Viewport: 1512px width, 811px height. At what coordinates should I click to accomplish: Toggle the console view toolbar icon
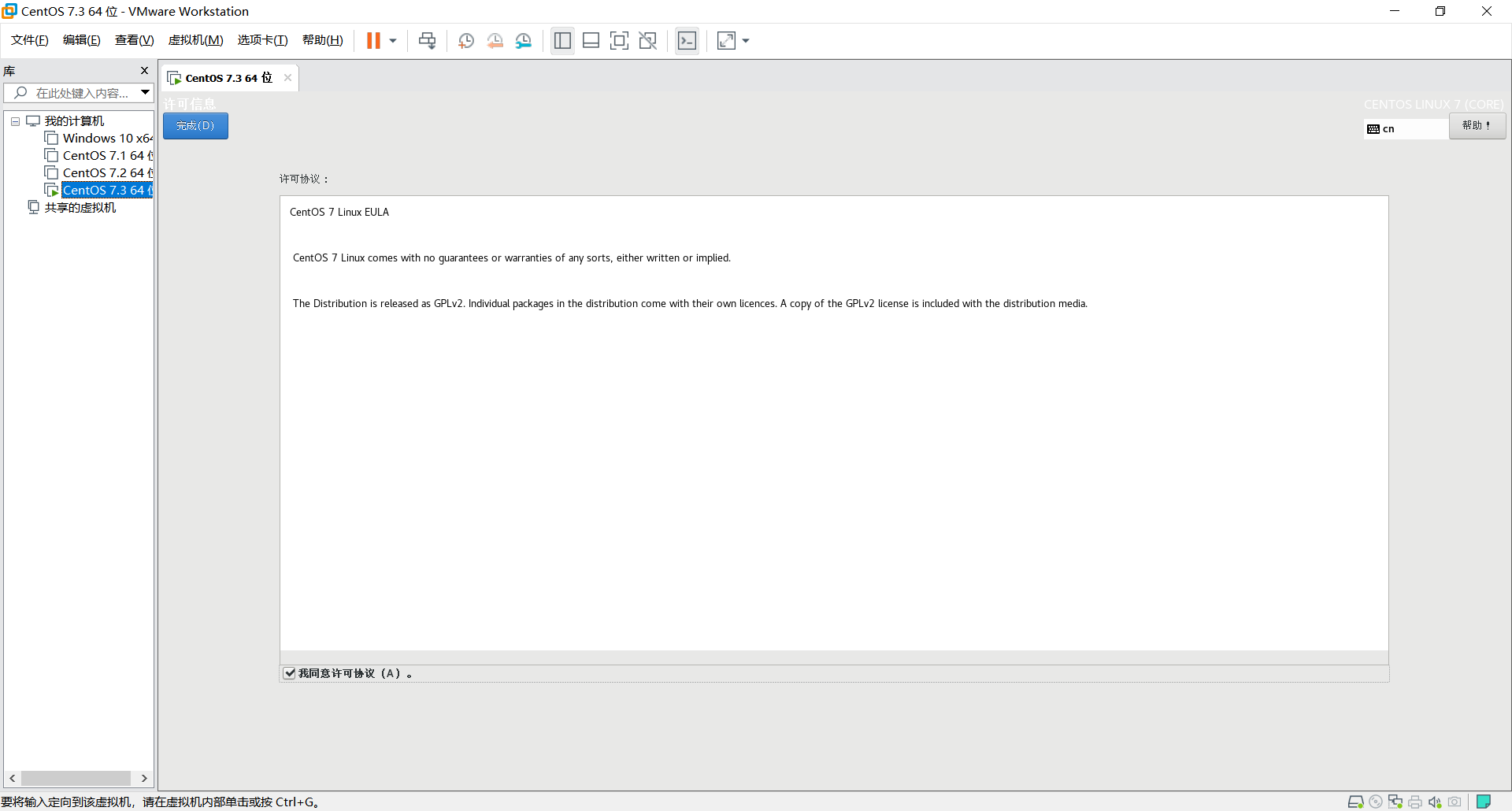(x=687, y=41)
